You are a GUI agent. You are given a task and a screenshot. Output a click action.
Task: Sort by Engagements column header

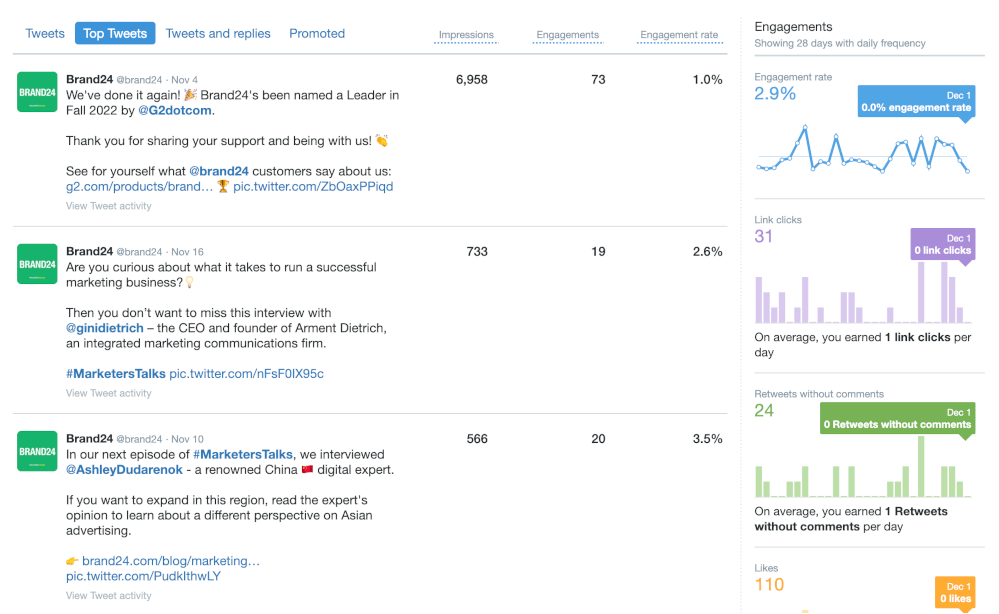click(567, 35)
